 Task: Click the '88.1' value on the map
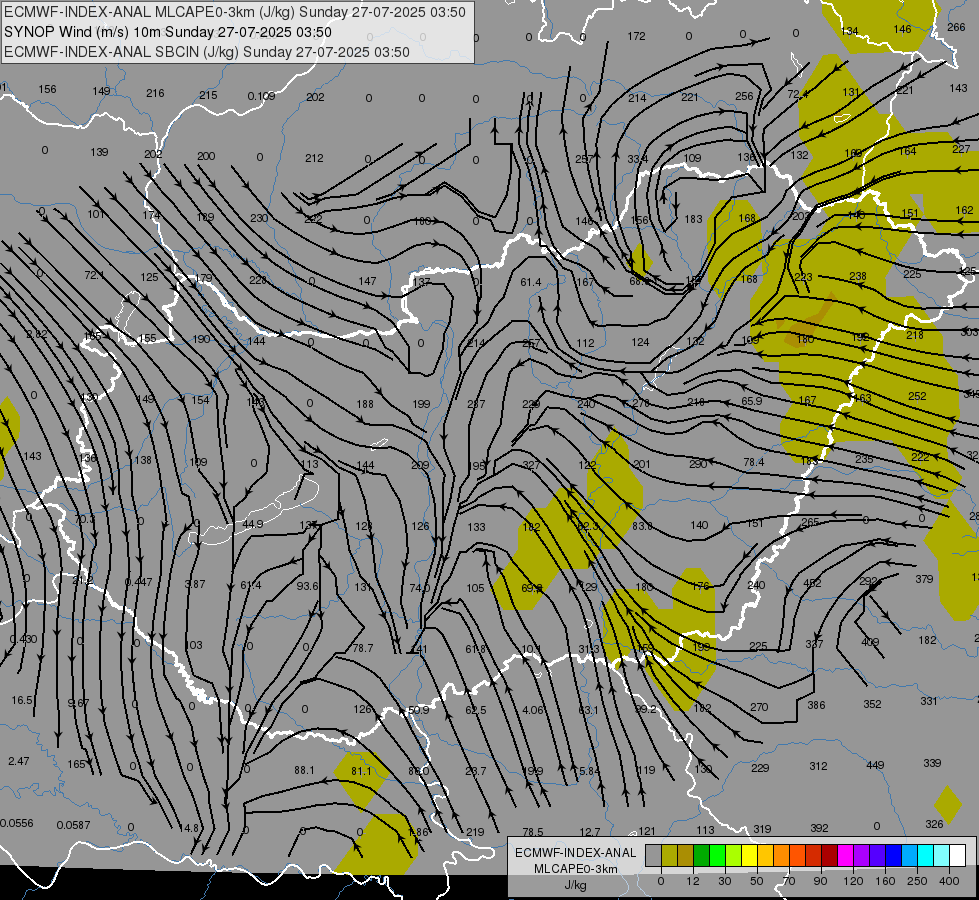tap(305, 770)
